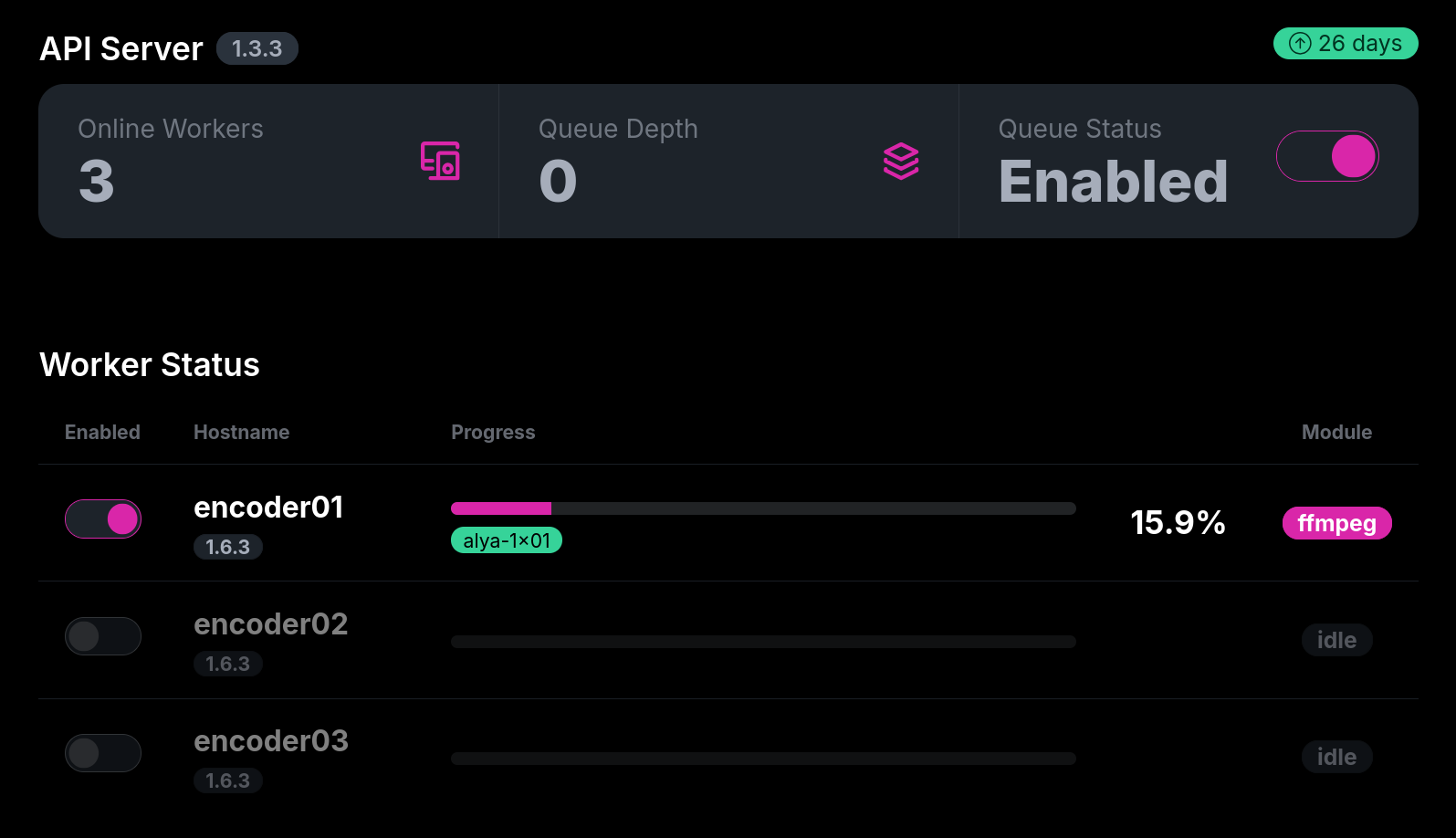Viewport: 1456px width, 838px height.
Task: Click the 26 days update button
Action: [1345, 43]
